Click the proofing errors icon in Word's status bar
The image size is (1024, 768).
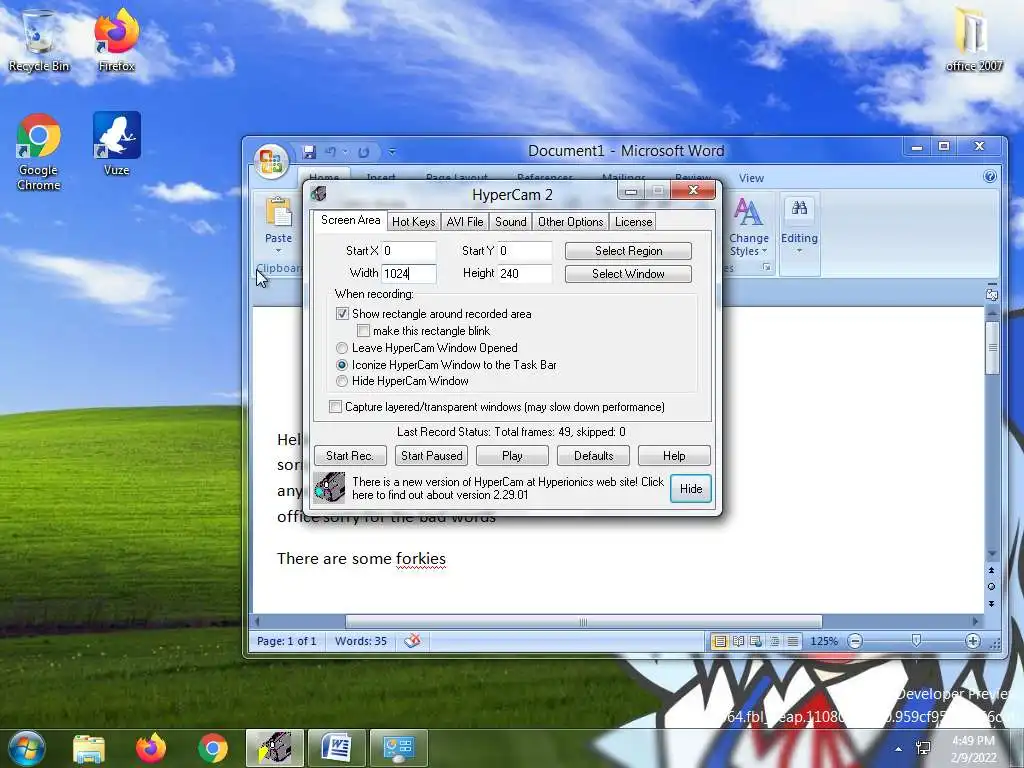tap(412, 641)
